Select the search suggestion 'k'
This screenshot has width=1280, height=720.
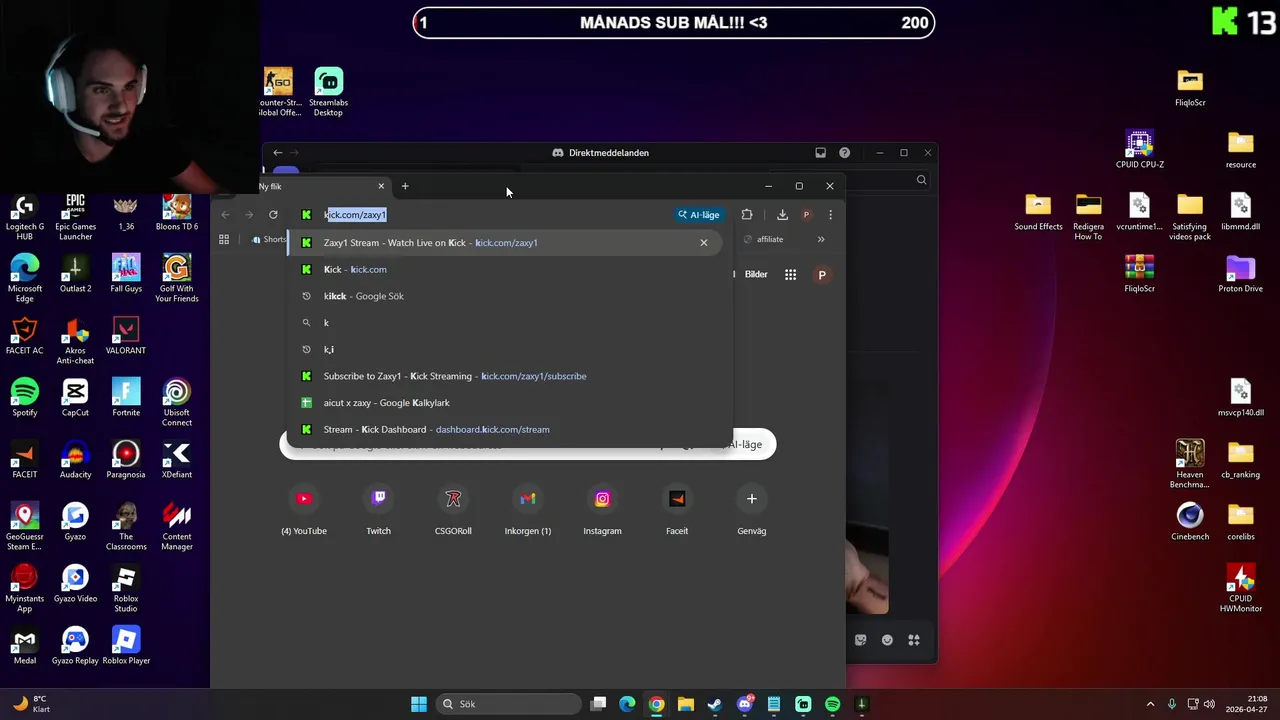click(x=510, y=323)
